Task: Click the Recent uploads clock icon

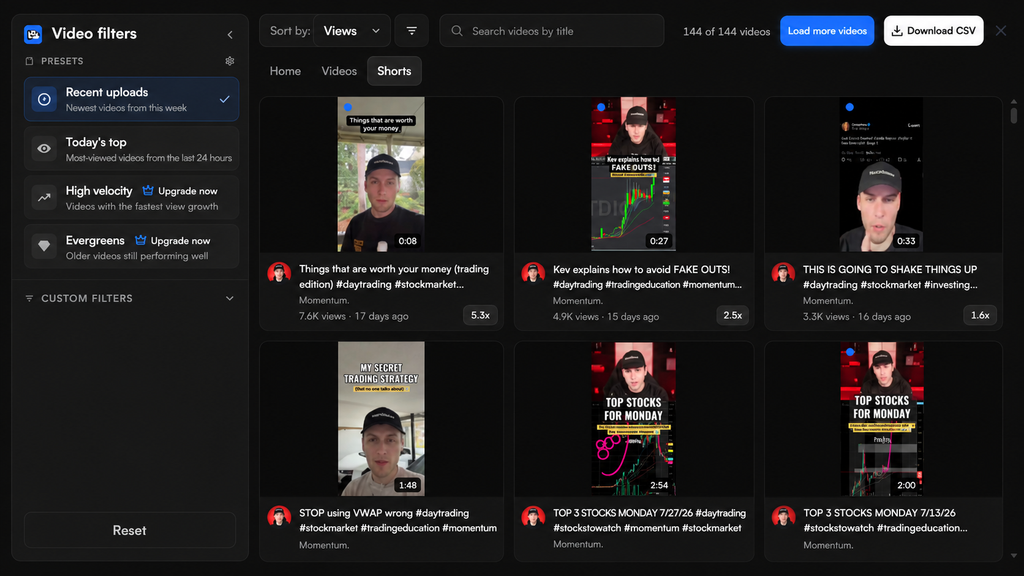Action: click(44, 99)
